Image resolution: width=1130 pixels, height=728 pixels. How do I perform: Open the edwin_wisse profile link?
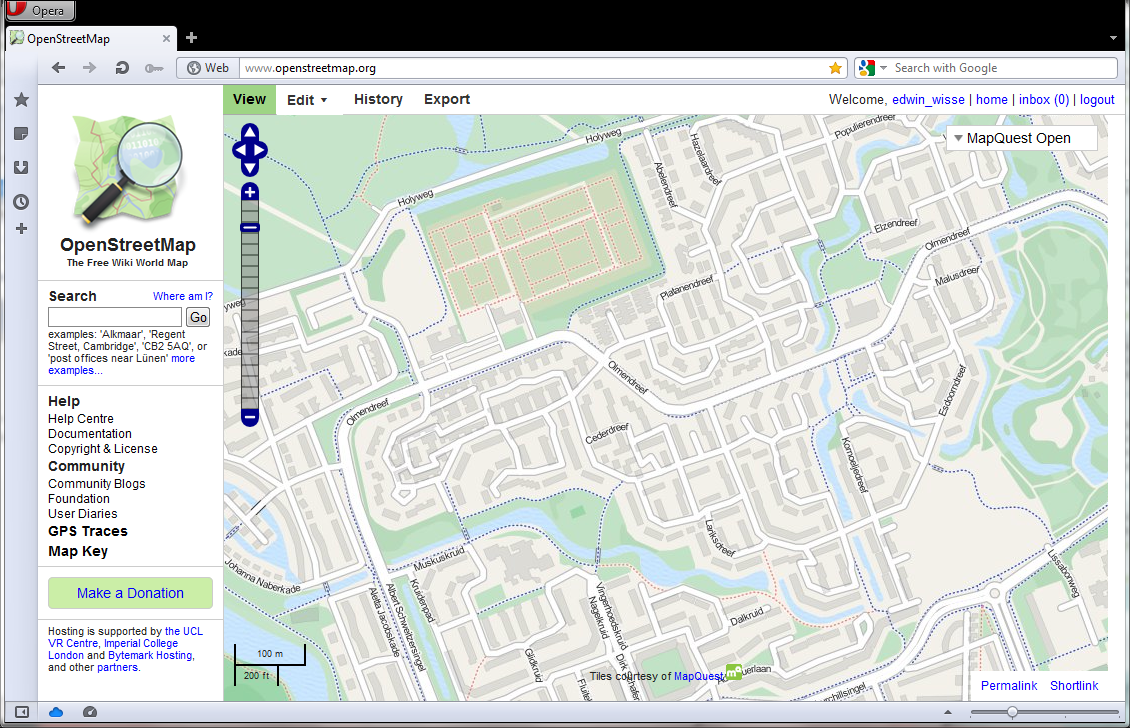(x=928, y=99)
